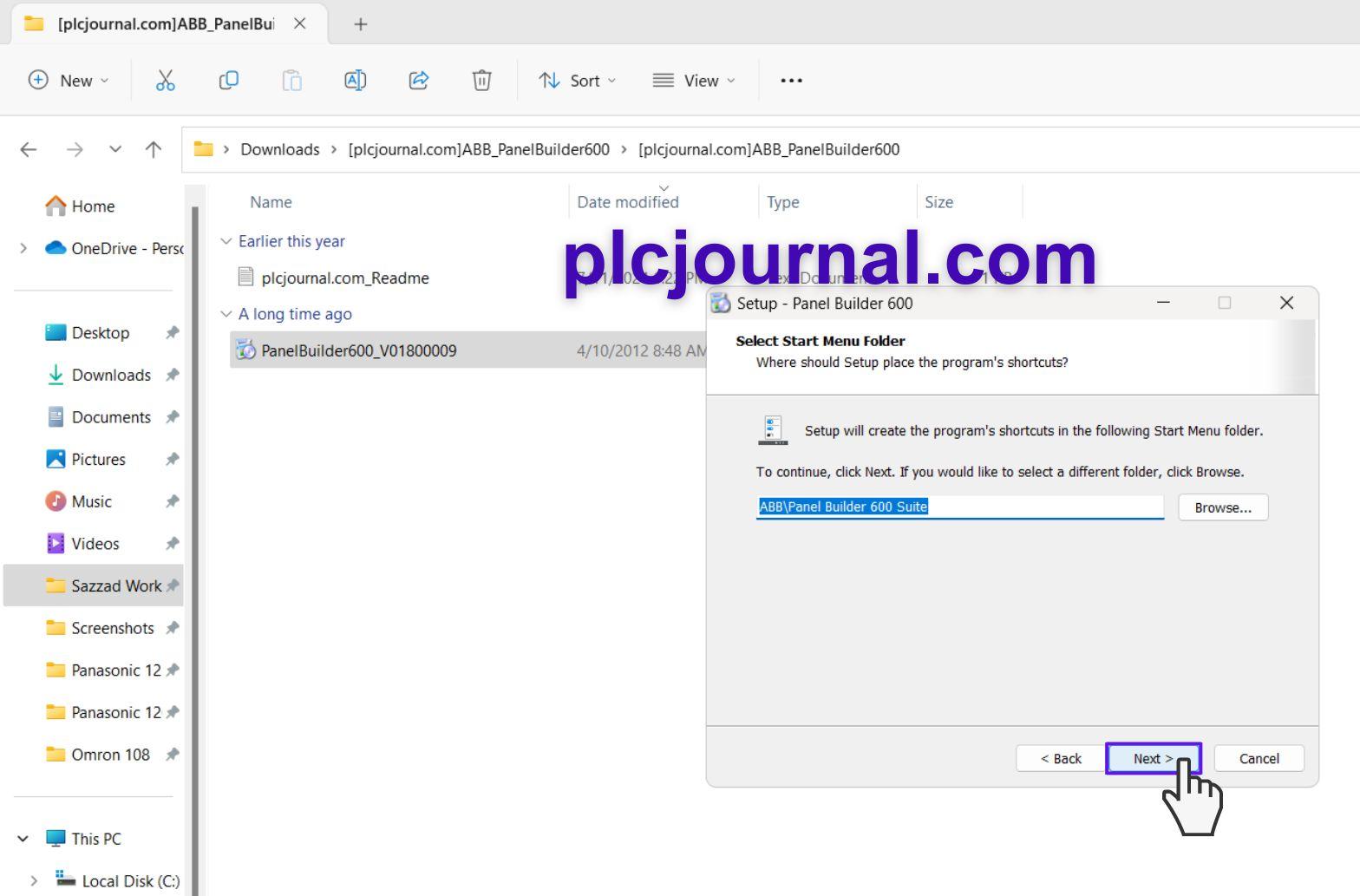The image size is (1360, 896).
Task: Click pin icon next to Music
Action: (x=173, y=501)
